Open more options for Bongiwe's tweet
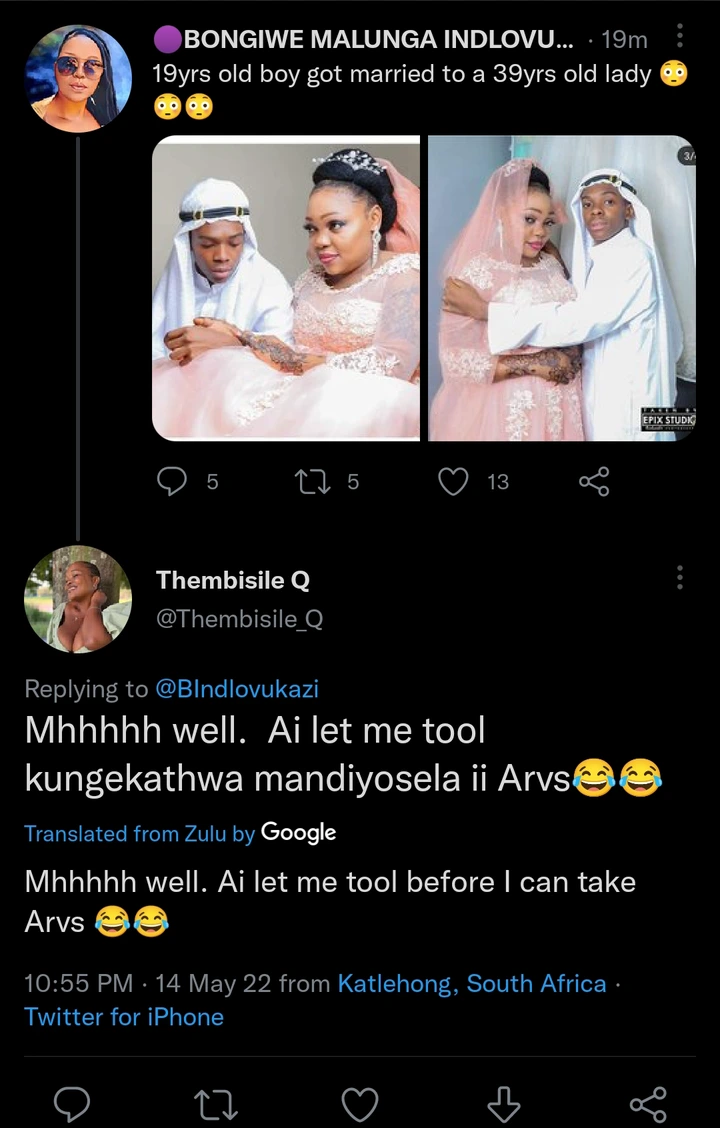Viewport: 720px width, 1128px height. [681, 38]
